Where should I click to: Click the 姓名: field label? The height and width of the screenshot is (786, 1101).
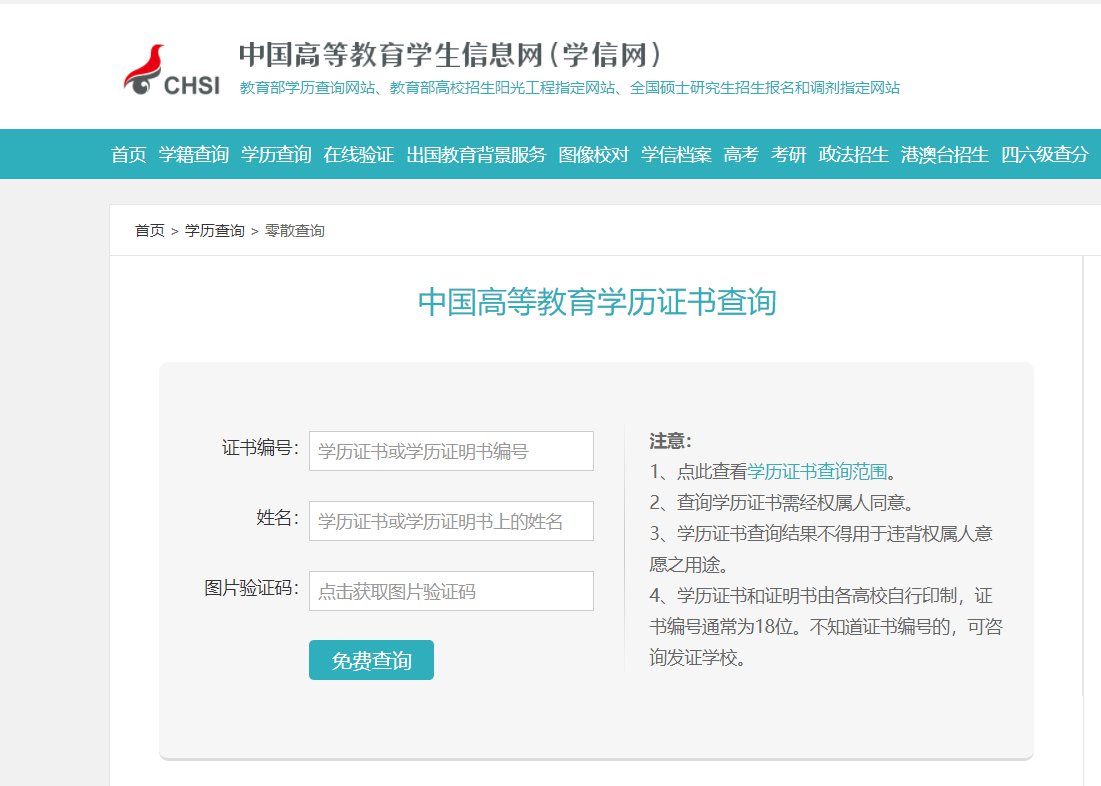coord(278,518)
